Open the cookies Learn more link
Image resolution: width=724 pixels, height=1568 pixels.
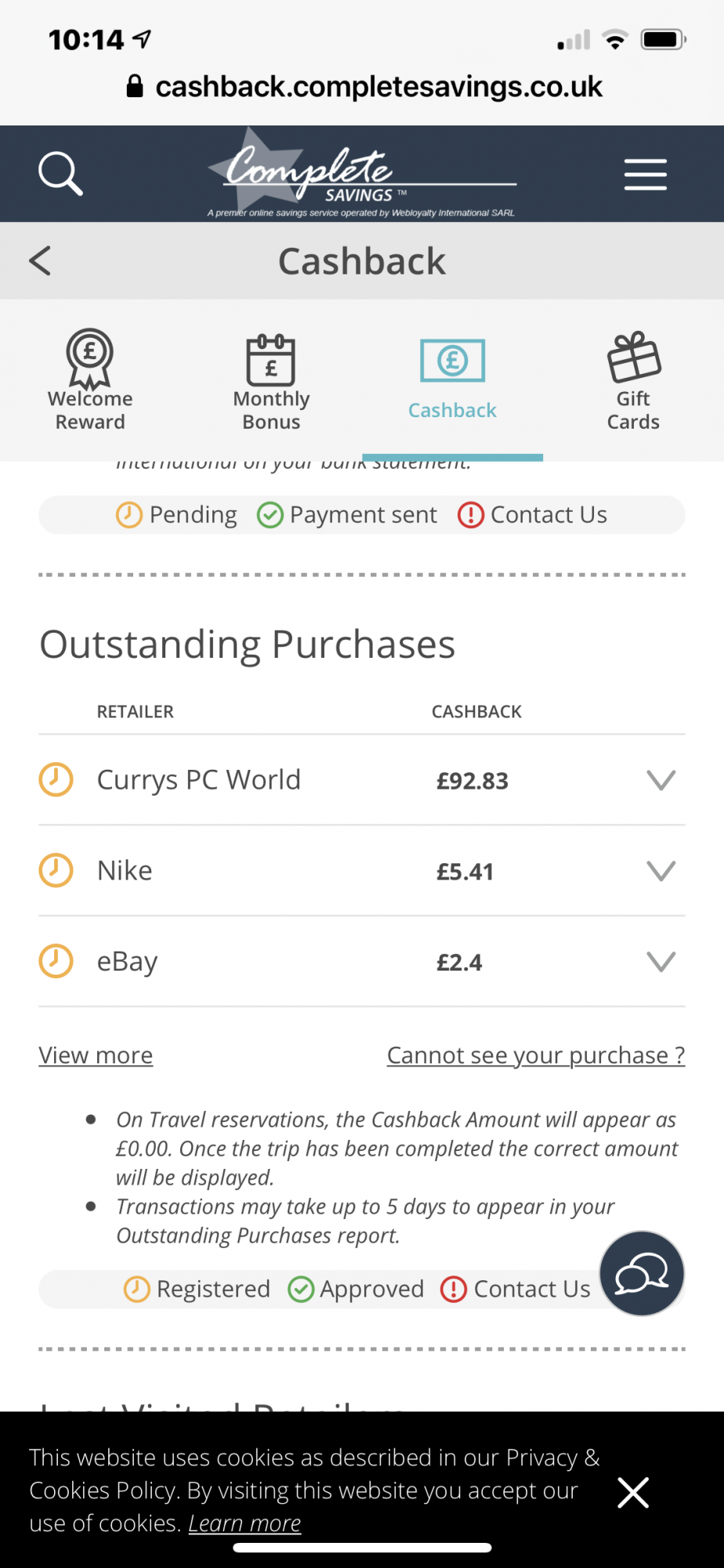coord(244,1523)
